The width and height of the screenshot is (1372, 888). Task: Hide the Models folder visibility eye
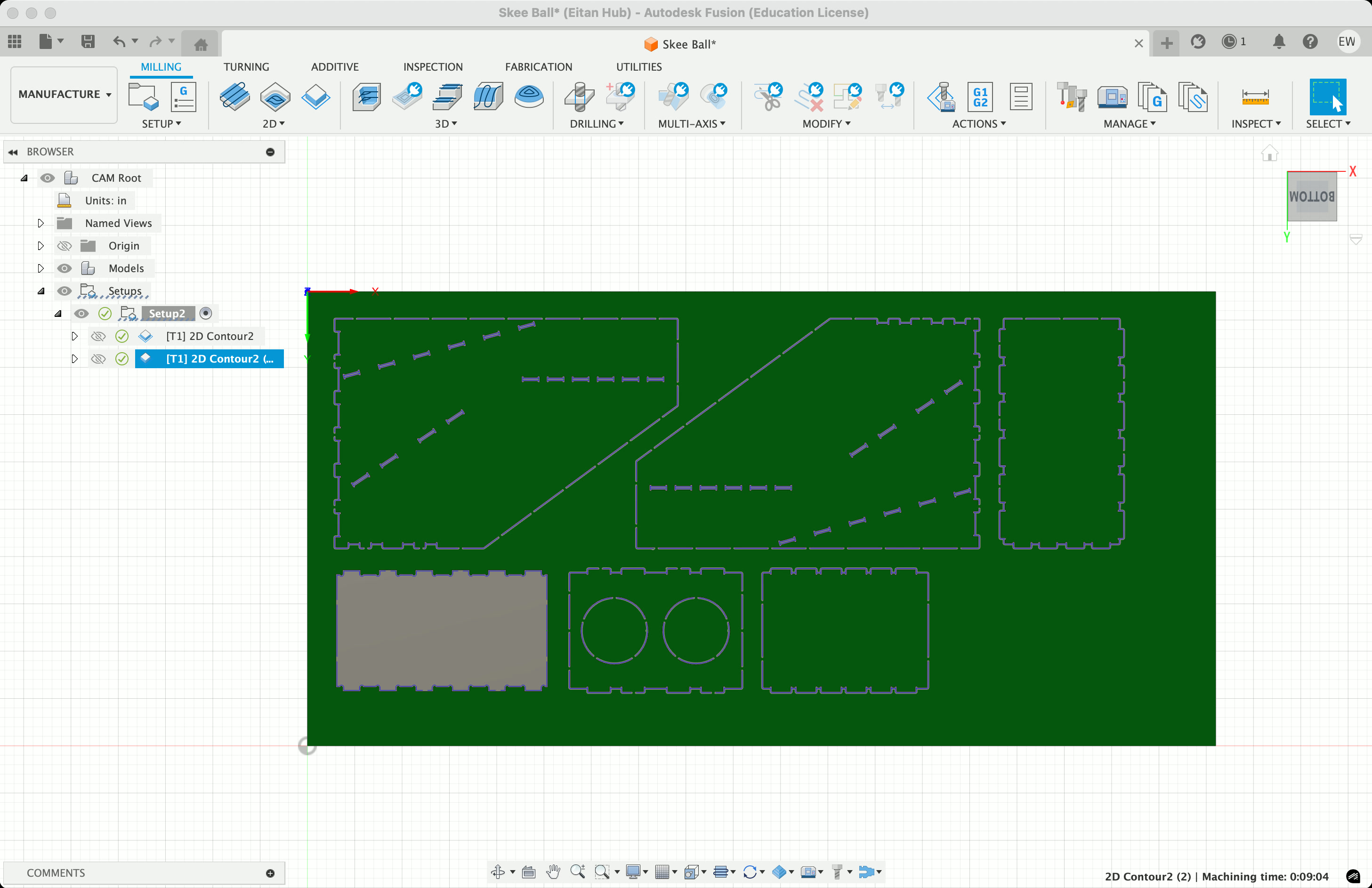(65, 268)
